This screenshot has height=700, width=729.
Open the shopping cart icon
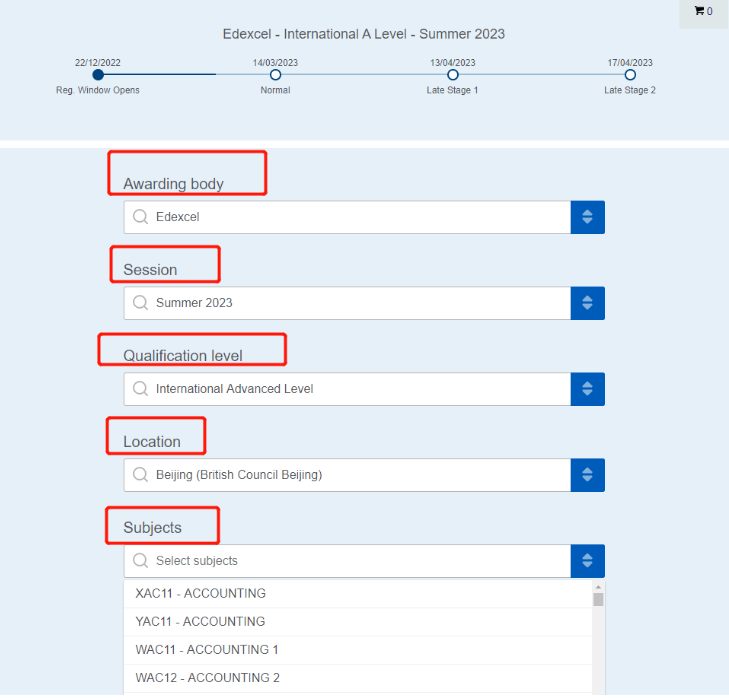pyautogui.click(x=699, y=11)
